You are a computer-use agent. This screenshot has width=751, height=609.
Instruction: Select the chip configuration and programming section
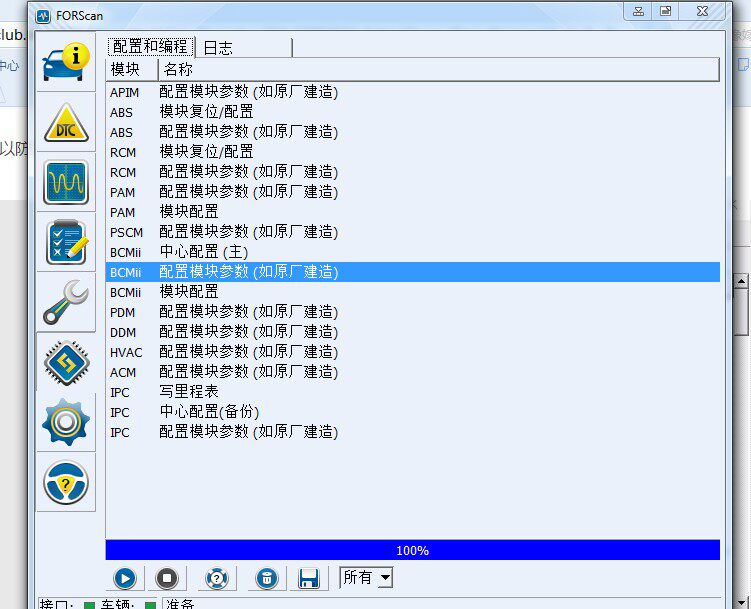[66, 362]
